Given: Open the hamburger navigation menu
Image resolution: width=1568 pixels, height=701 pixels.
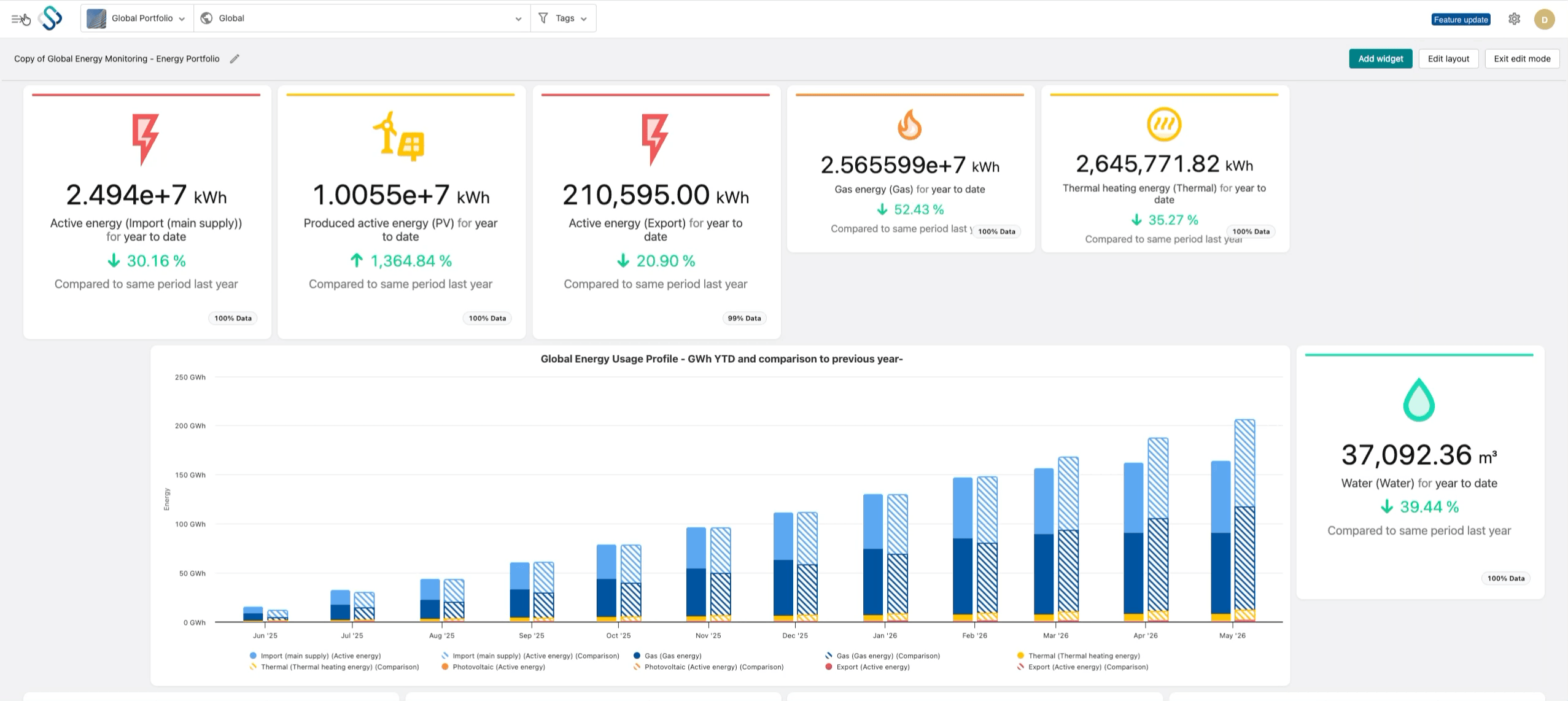Looking at the screenshot, I should [17, 19].
